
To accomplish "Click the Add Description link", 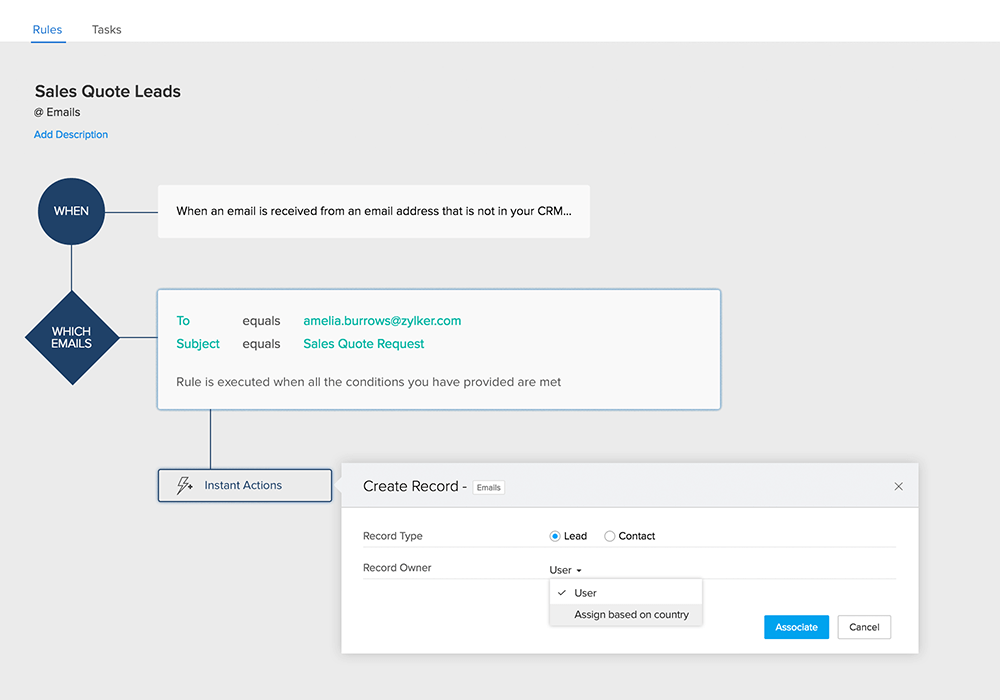I will 71,134.
